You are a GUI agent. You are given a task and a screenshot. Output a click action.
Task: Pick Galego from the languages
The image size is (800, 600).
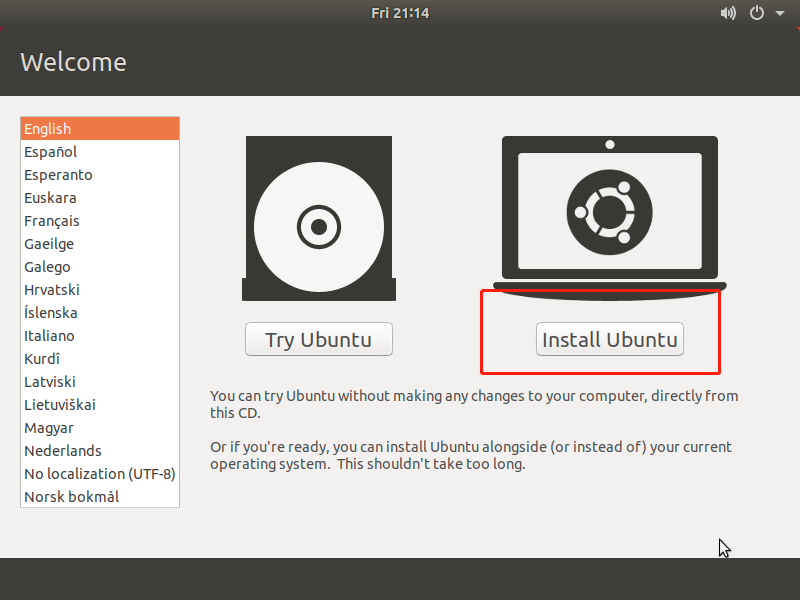click(100, 267)
